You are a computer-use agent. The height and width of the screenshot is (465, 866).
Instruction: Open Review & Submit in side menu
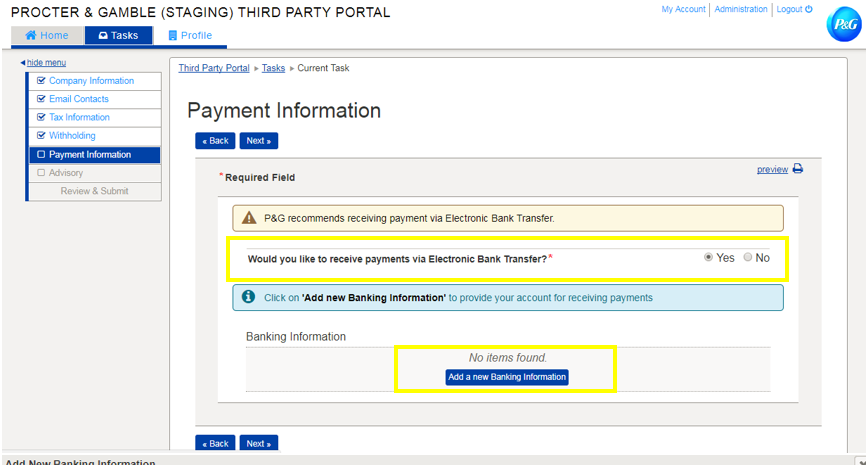pos(95,191)
